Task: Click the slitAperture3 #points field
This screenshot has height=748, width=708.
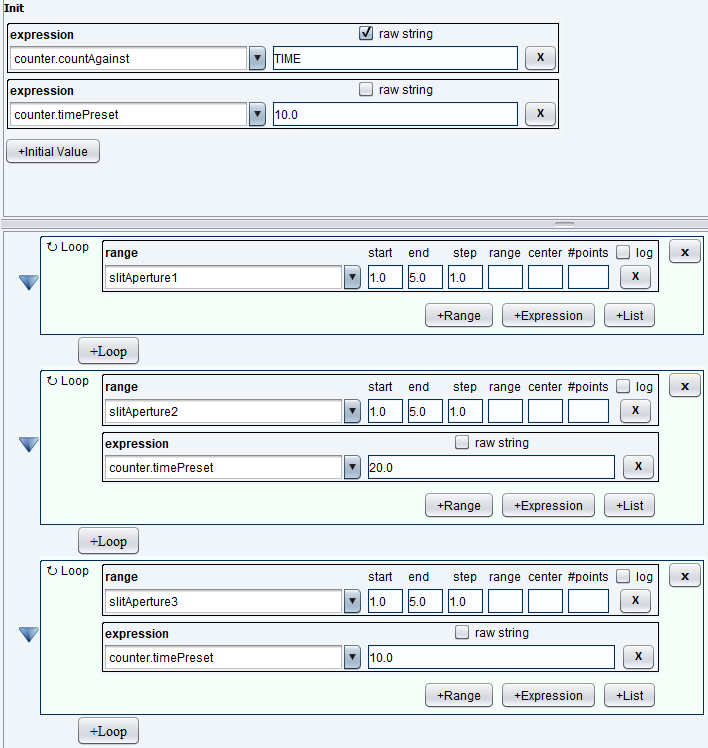Action: [588, 601]
